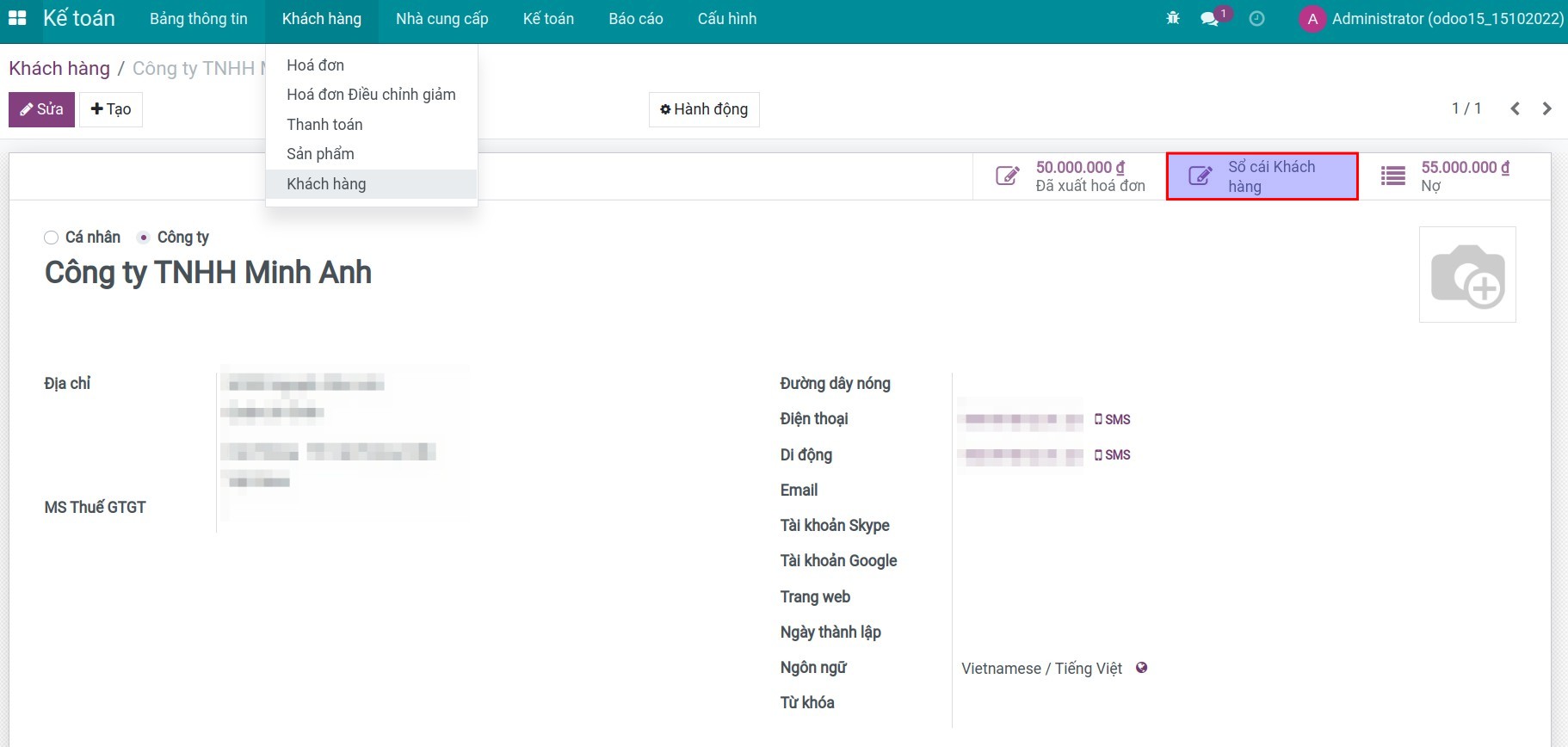Expand the Nhà cung cấp menu
The height and width of the screenshot is (747, 1568).
pos(441,19)
